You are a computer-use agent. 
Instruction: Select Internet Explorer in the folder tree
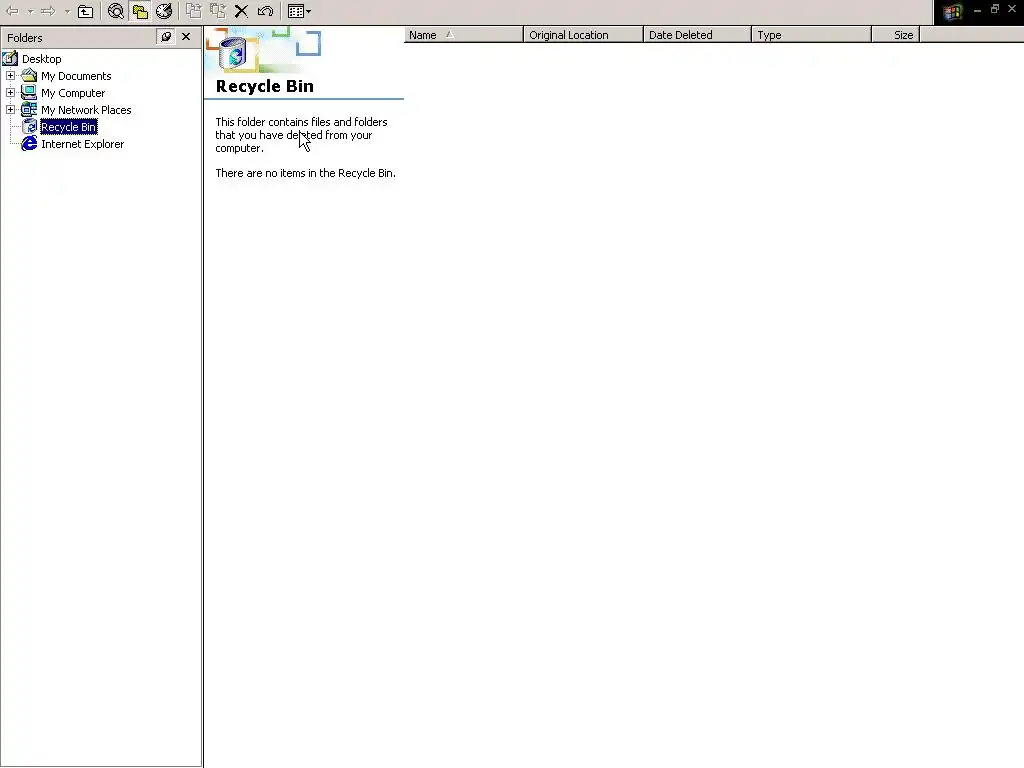coord(82,144)
